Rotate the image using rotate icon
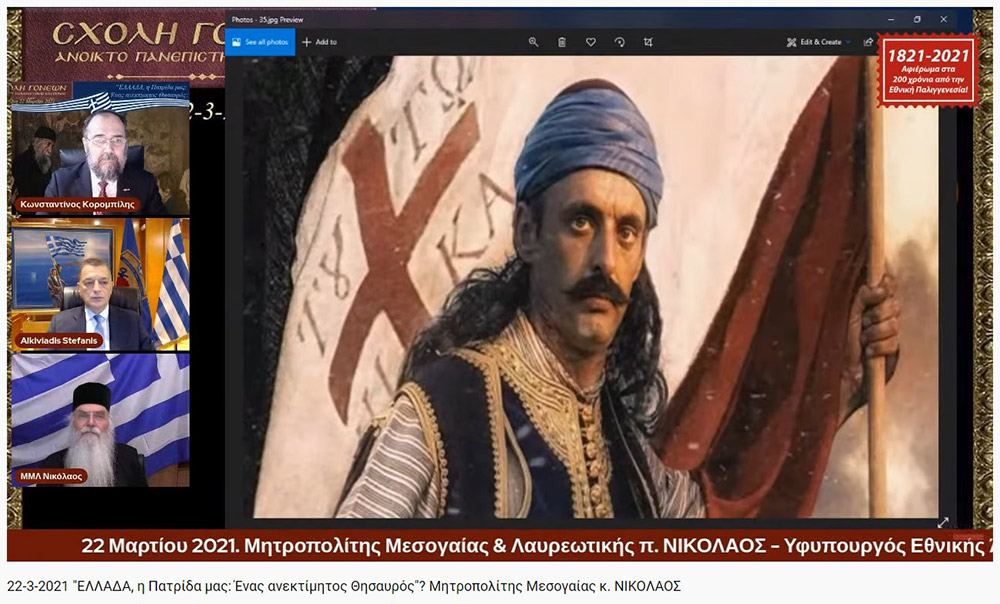 click(x=619, y=42)
